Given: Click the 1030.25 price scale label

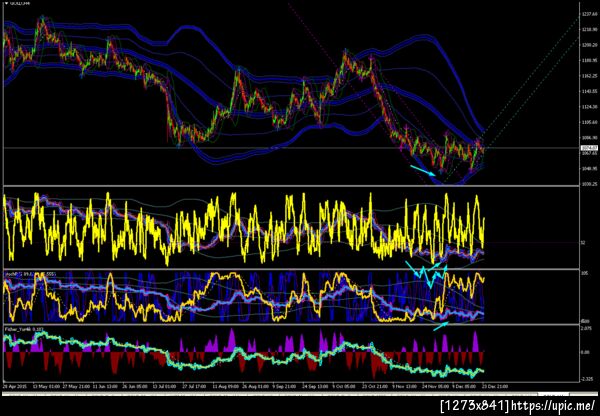Looking at the screenshot, I should (589, 184).
